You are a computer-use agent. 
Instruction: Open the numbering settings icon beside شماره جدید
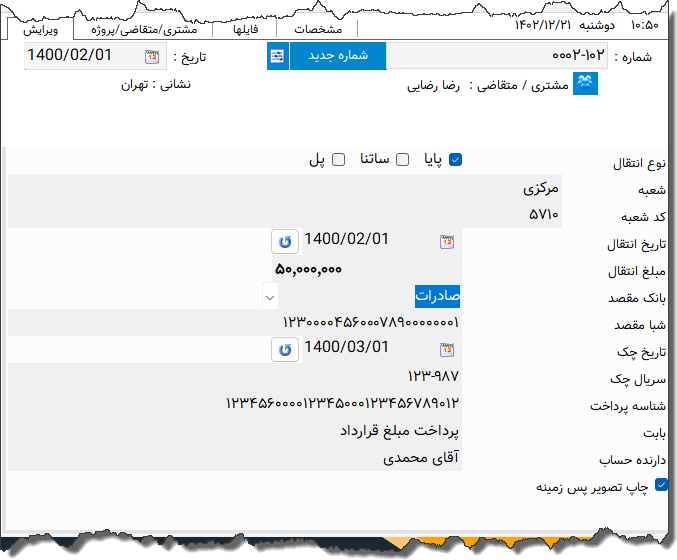(x=277, y=56)
